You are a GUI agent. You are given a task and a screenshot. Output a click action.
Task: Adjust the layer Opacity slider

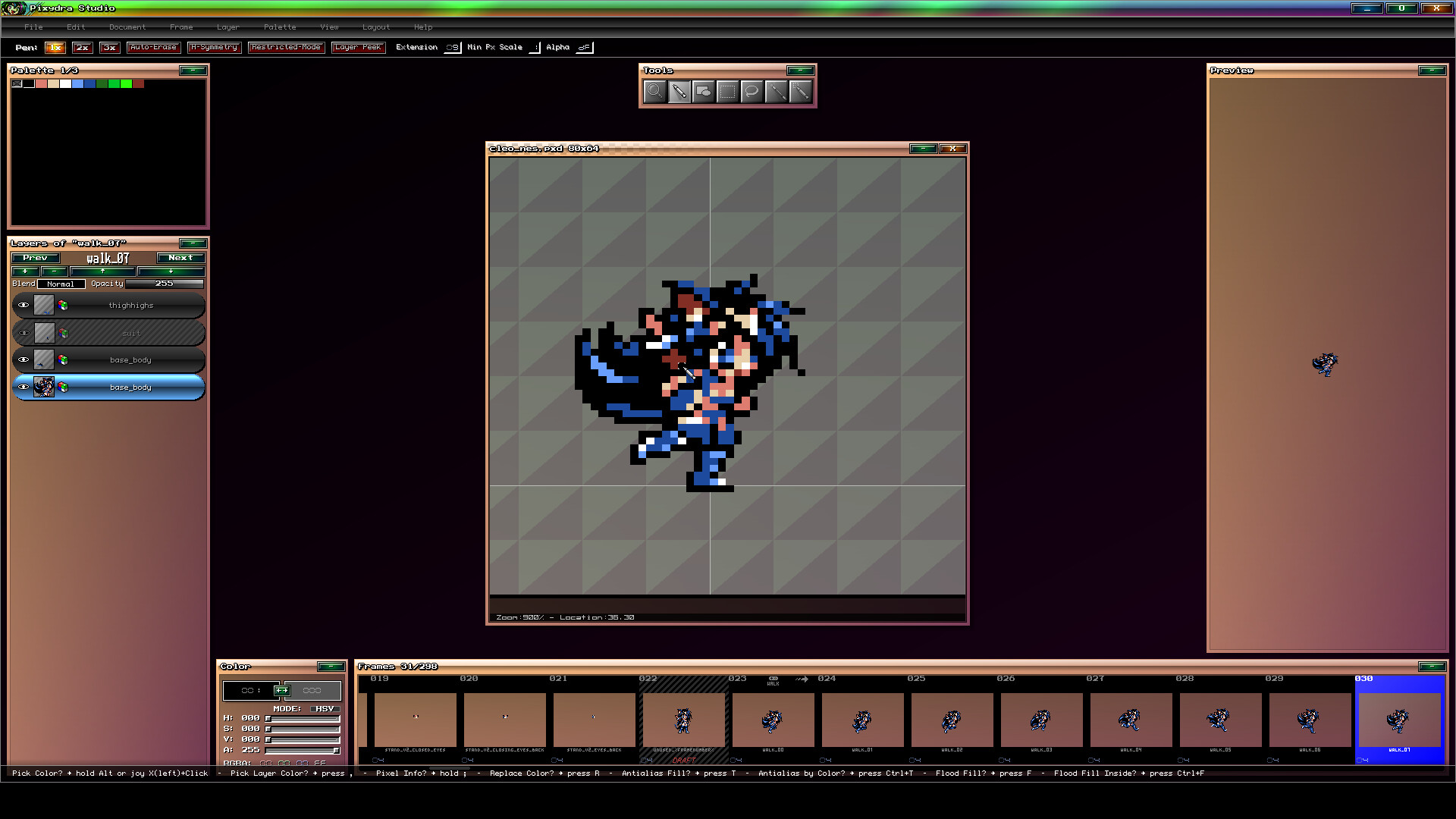tap(165, 284)
